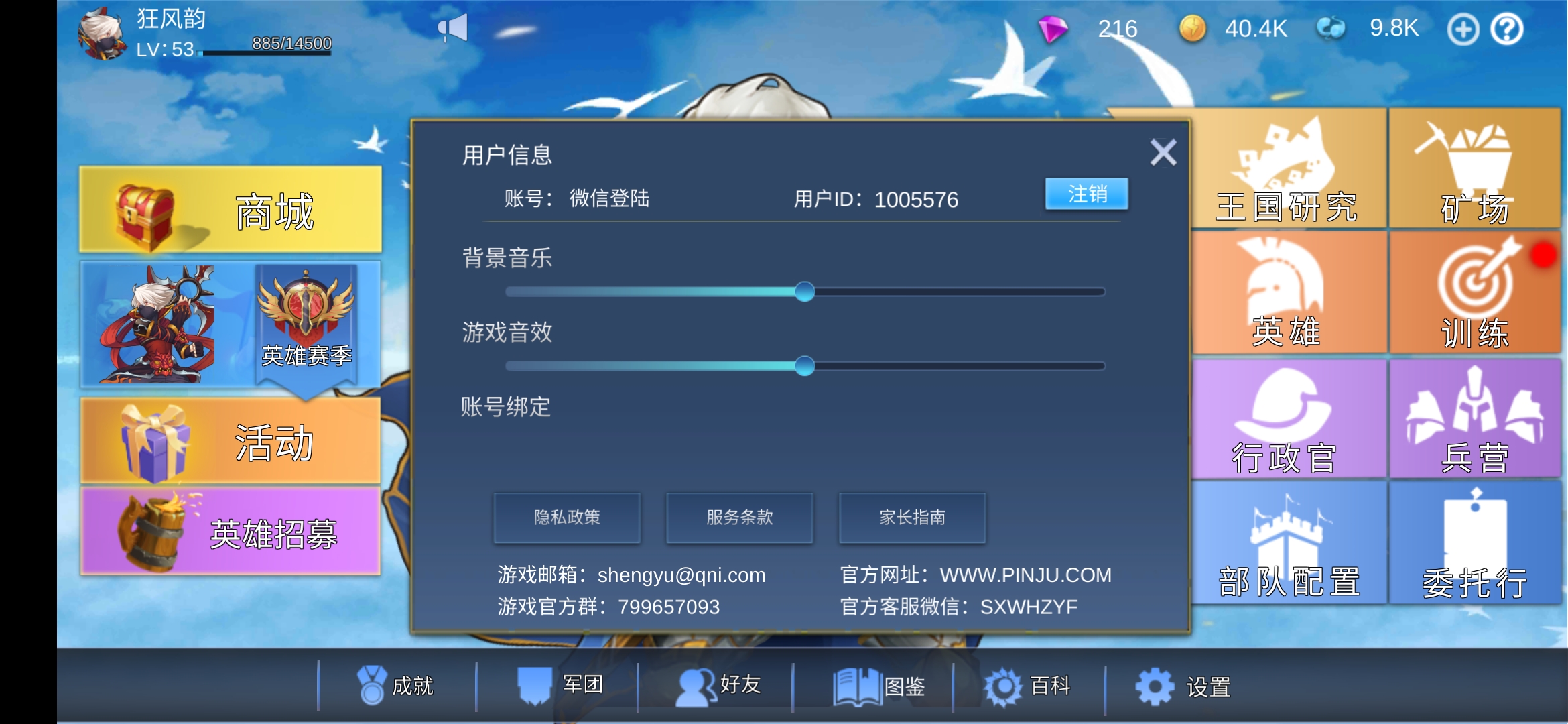
Task: Open the 隐私政策 (Privacy Policy) button
Action: pyautogui.click(x=565, y=518)
